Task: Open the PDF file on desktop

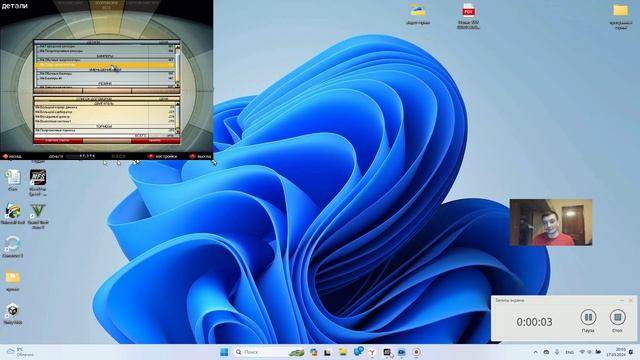Action: click(x=468, y=16)
